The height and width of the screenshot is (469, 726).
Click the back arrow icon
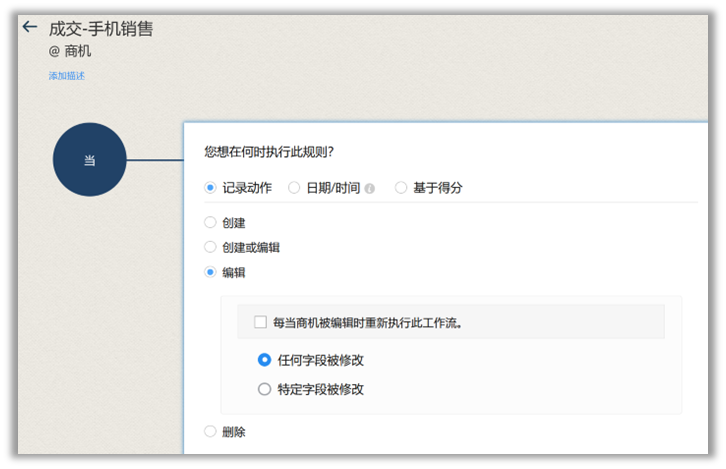pyautogui.click(x=29, y=28)
